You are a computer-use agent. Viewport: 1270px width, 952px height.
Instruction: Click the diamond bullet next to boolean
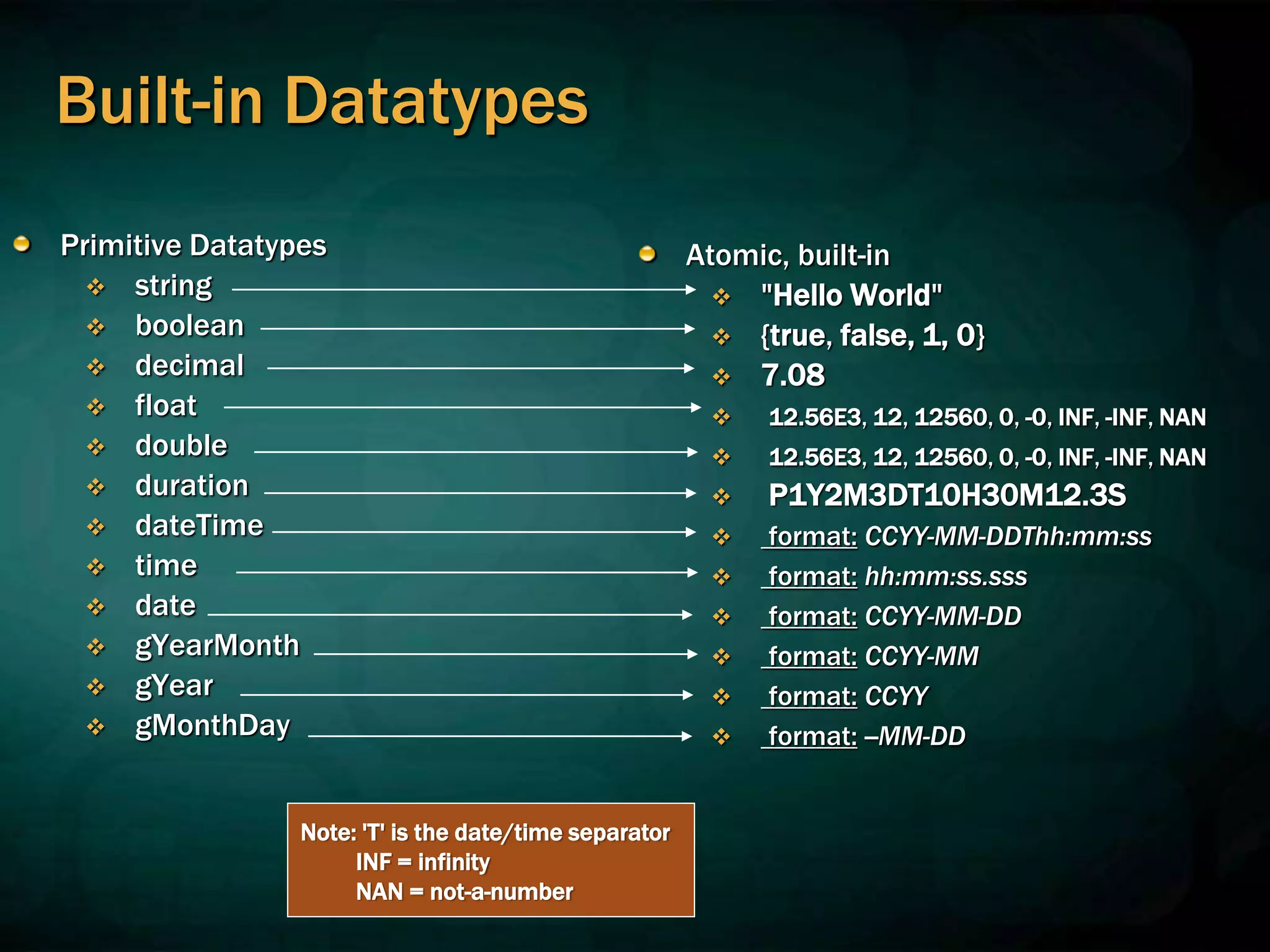96,327
